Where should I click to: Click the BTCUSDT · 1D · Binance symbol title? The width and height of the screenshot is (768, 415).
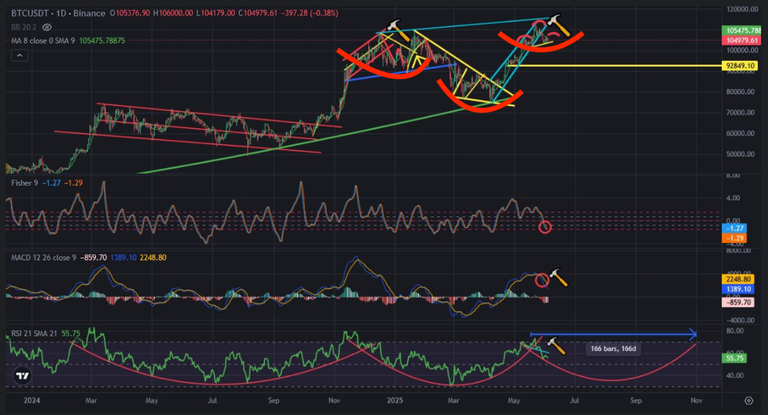58,13
